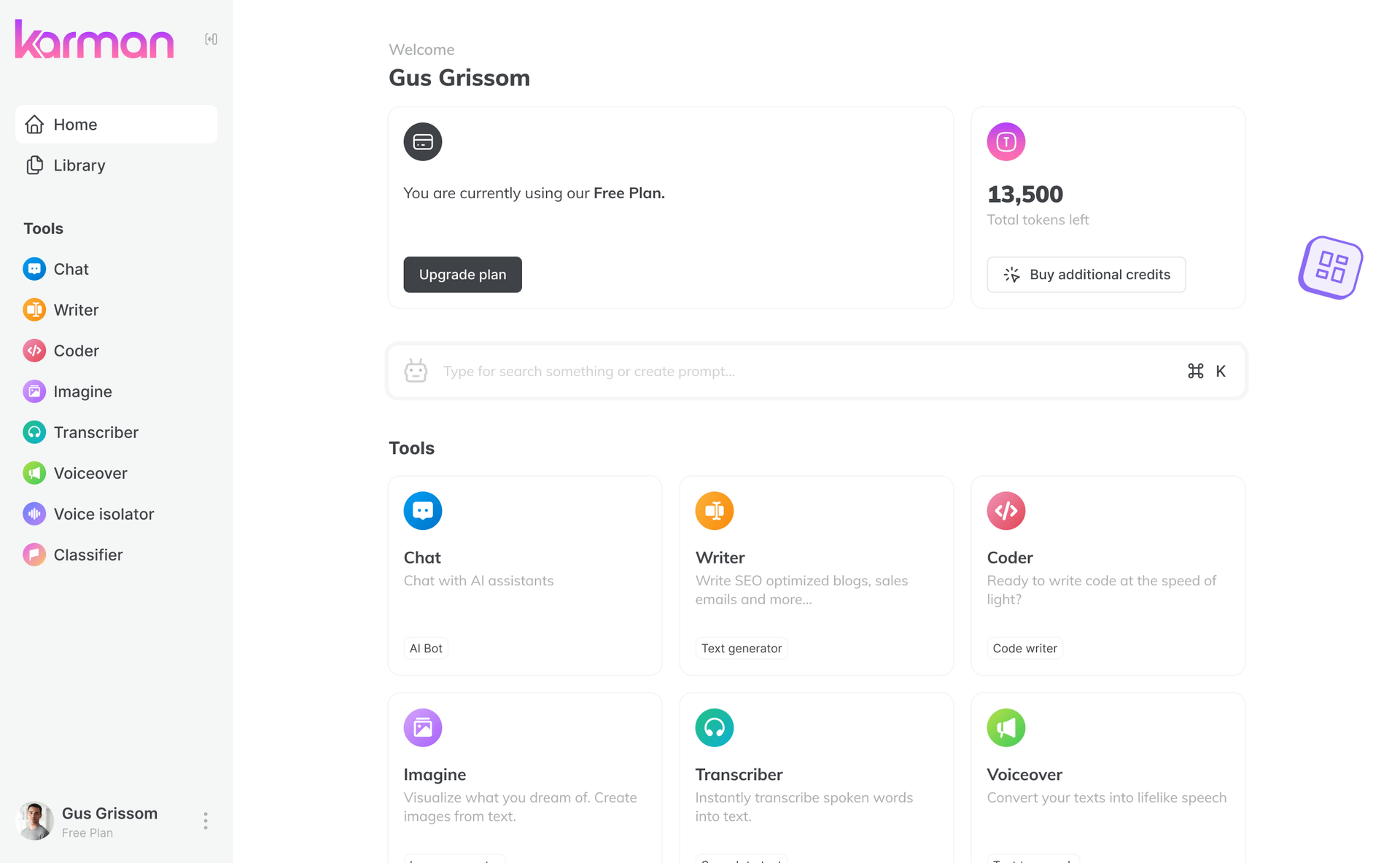
Task: Click the Gus Grissom profile avatar
Action: [x=34, y=821]
